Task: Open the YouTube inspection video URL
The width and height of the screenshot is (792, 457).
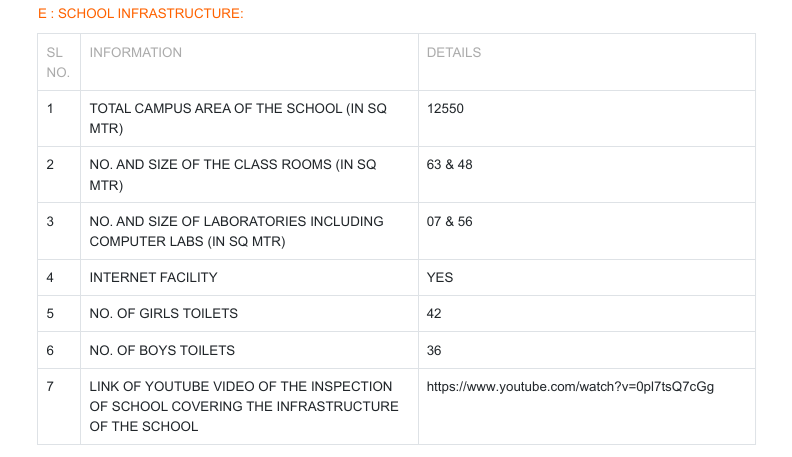Action: 570,386
